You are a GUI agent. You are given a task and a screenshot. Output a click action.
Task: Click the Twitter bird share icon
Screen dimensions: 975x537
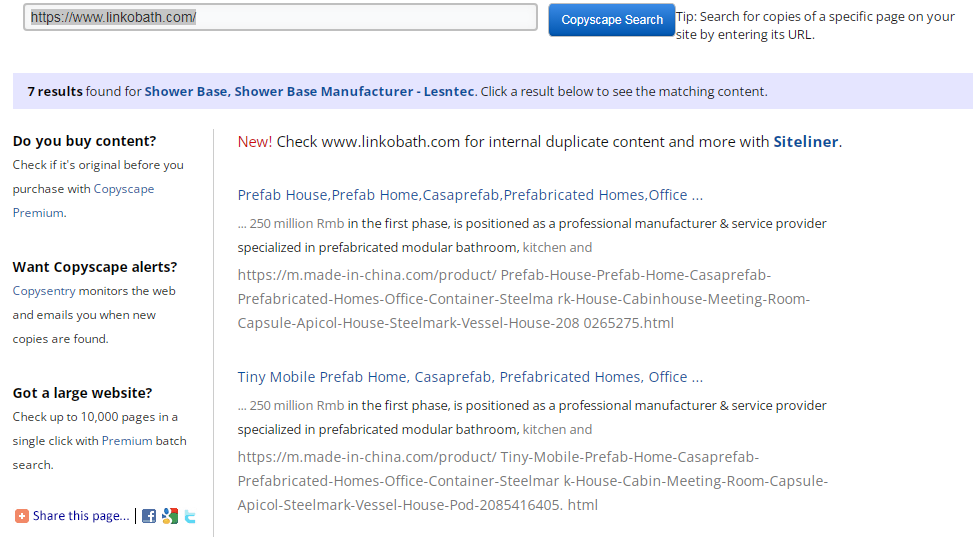[x=190, y=516]
